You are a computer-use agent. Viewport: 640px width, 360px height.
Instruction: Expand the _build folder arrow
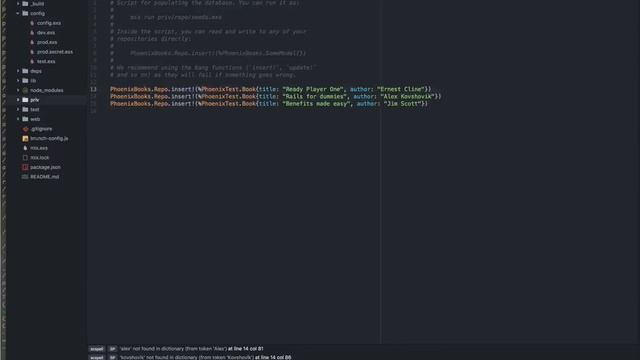[x=18, y=4]
